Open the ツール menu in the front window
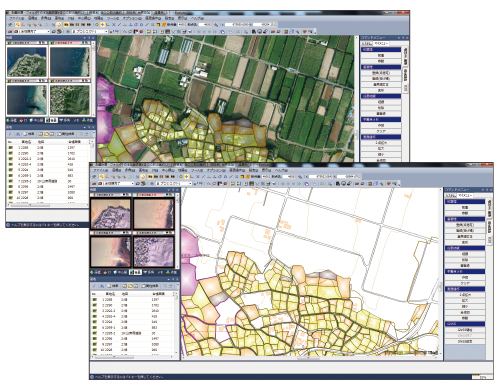500x390 pixels. (x=197, y=170)
